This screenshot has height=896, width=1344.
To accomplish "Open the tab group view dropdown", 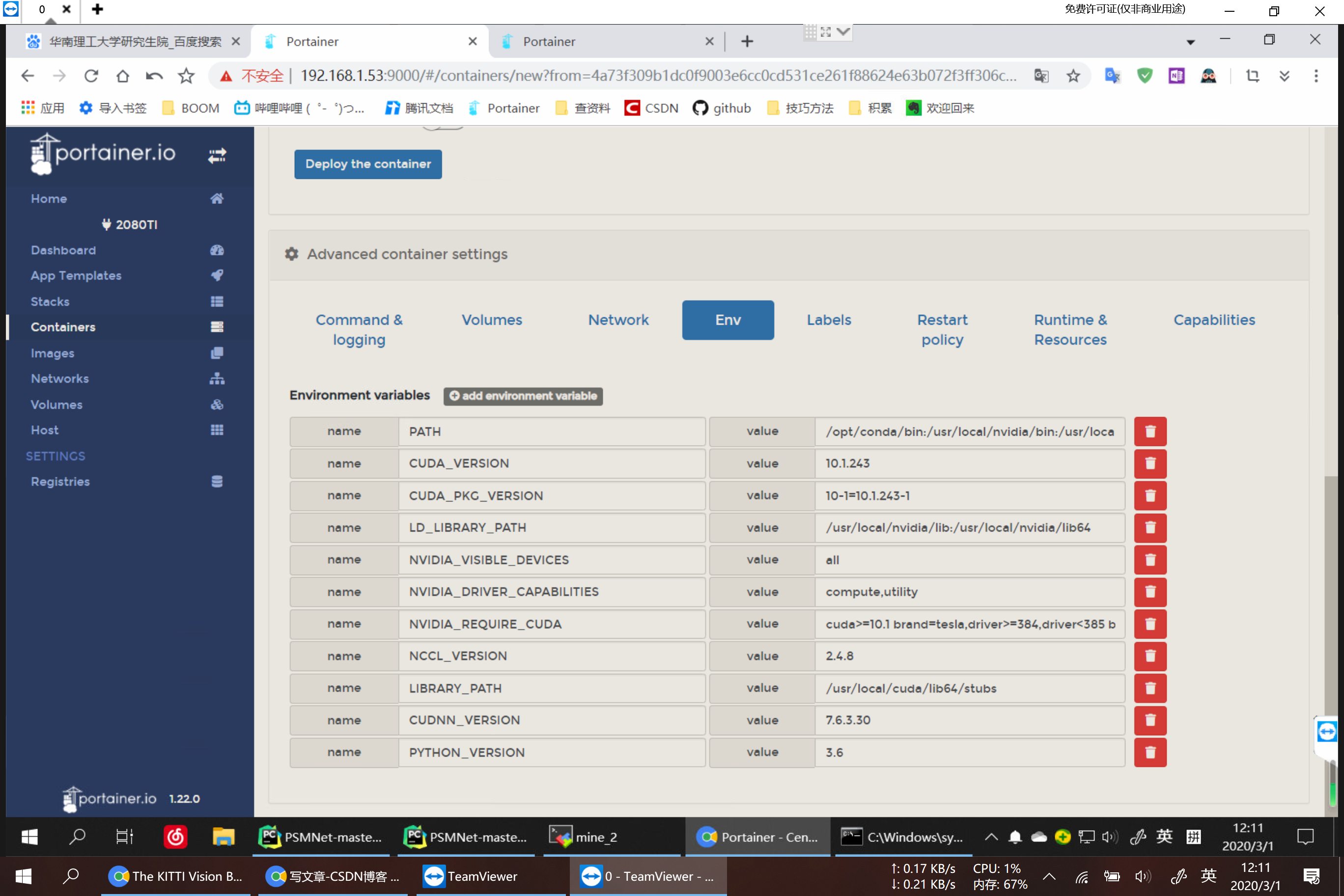I will coord(843,32).
